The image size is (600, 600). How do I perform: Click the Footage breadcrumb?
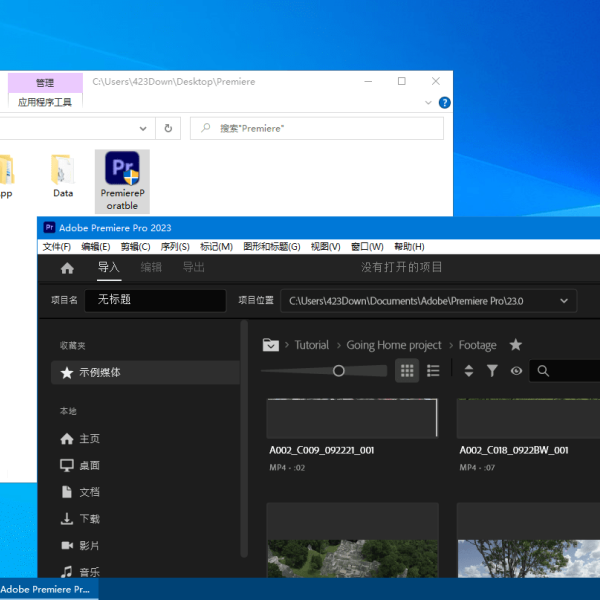click(x=478, y=345)
